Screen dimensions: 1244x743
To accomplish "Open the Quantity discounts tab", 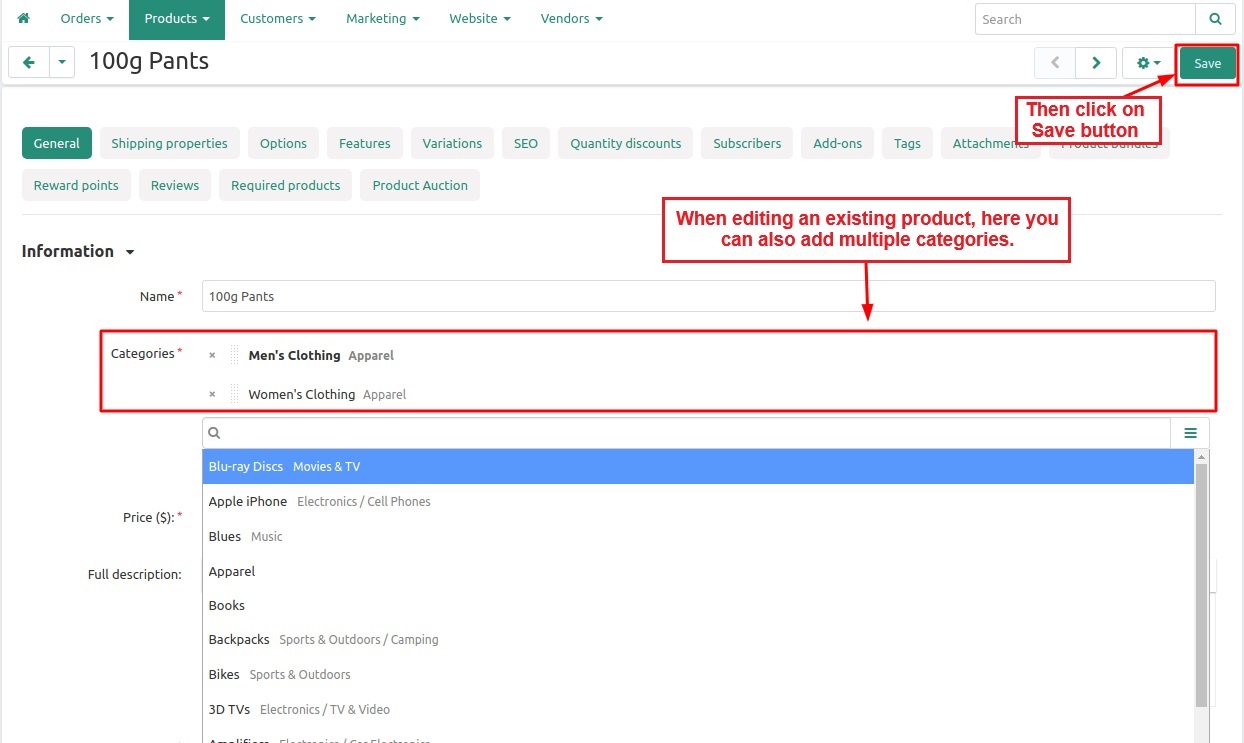I will [625, 143].
